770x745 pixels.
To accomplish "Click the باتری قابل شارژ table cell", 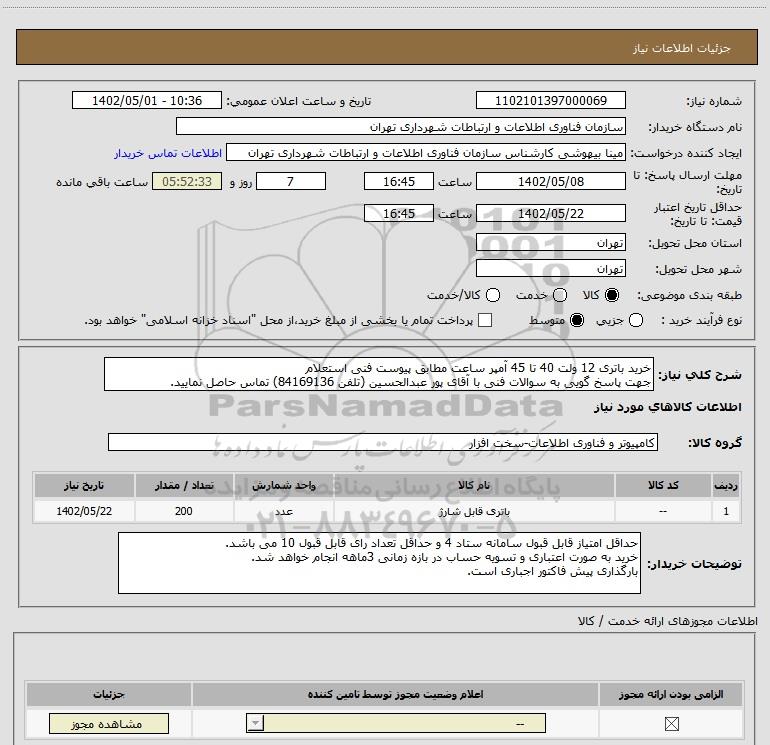I will click(474, 511).
